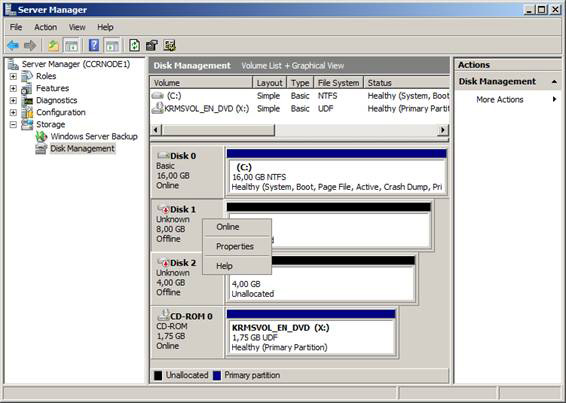
Task: Select the Server Manager (CCRNODE1) root node
Action: click(x=75, y=64)
